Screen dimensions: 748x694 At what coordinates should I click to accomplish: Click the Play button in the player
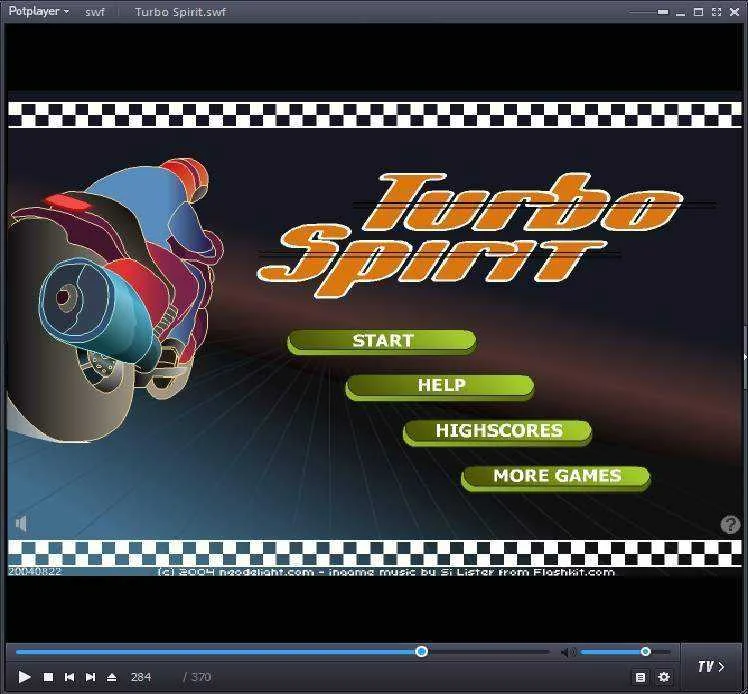pyautogui.click(x=24, y=676)
